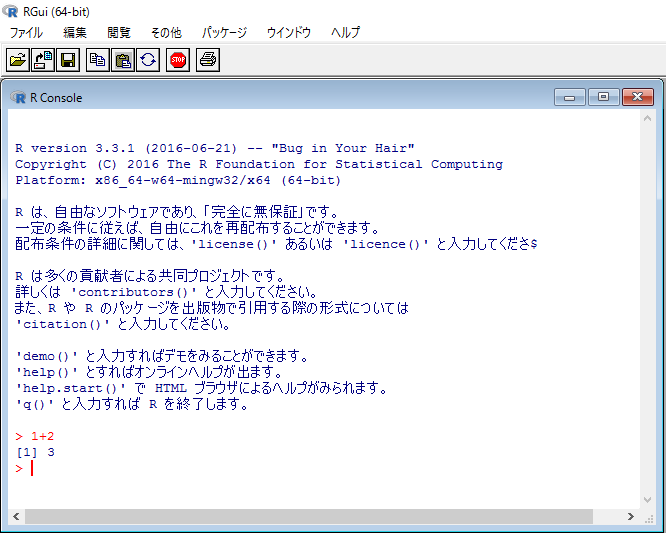Viewport: 666px width, 533px height.
Task: Close the R Console window
Action: (x=638, y=97)
